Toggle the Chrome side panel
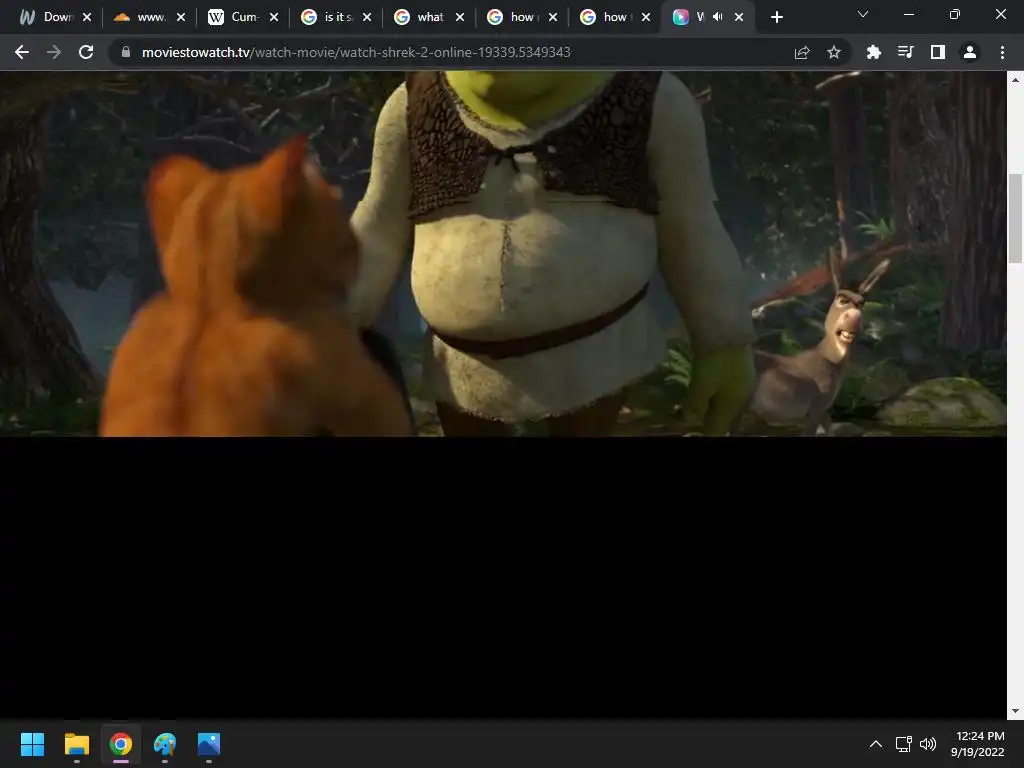The width and height of the screenshot is (1024, 768). pos(938,52)
